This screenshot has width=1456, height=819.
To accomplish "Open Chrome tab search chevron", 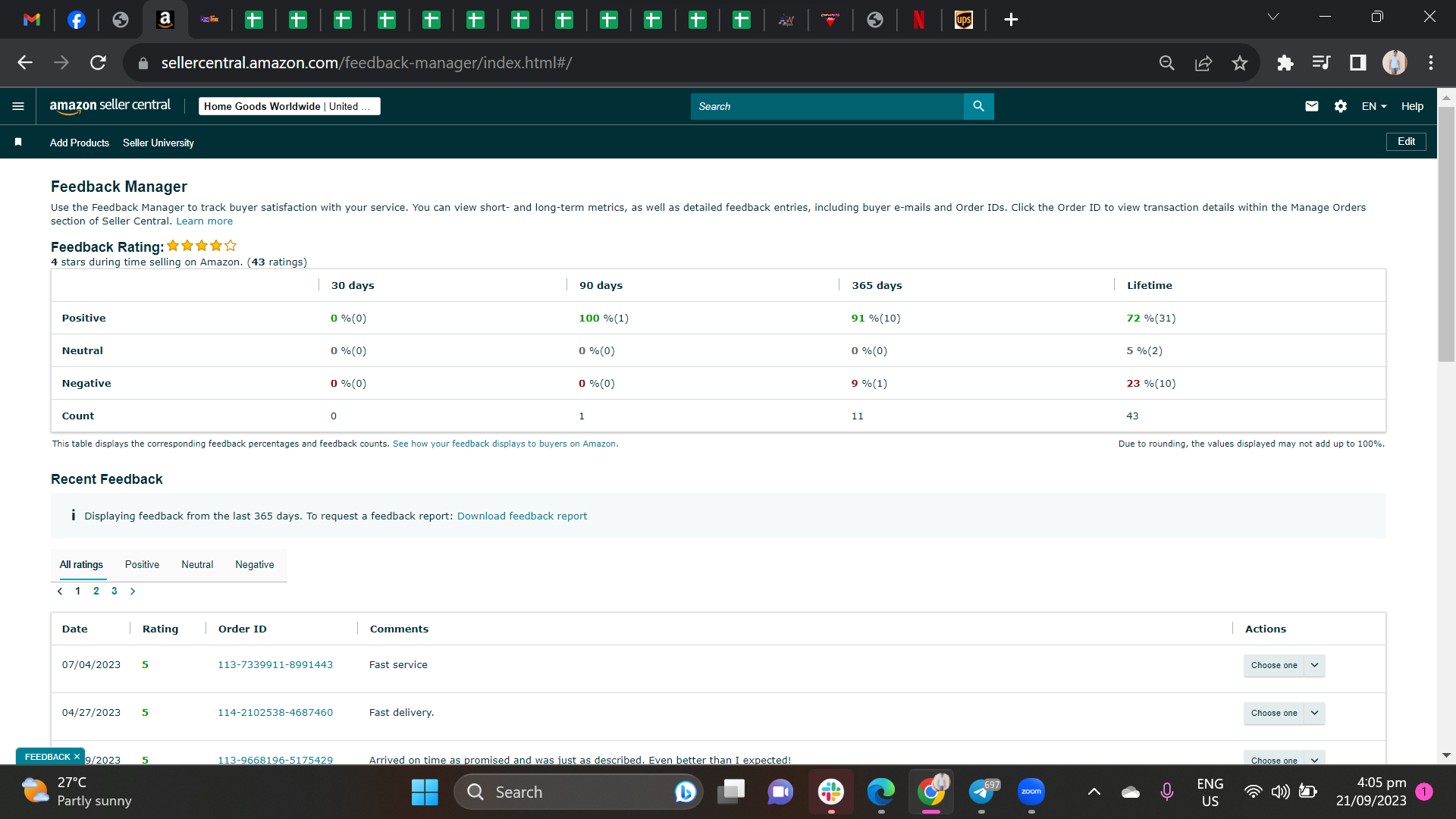I will [x=1273, y=17].
